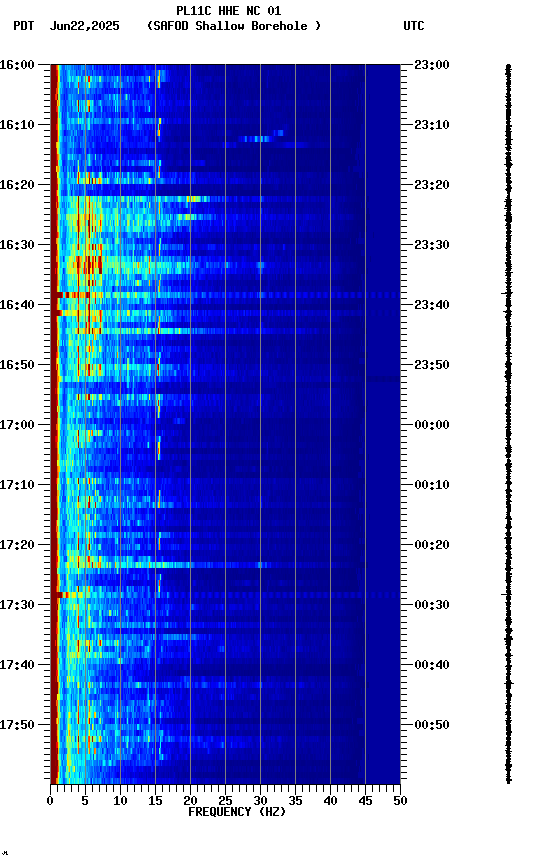Click the 30–35 Hz signal blob near 16:12
The width and height of the screenshot is (552, 864).
coord(262,137)
